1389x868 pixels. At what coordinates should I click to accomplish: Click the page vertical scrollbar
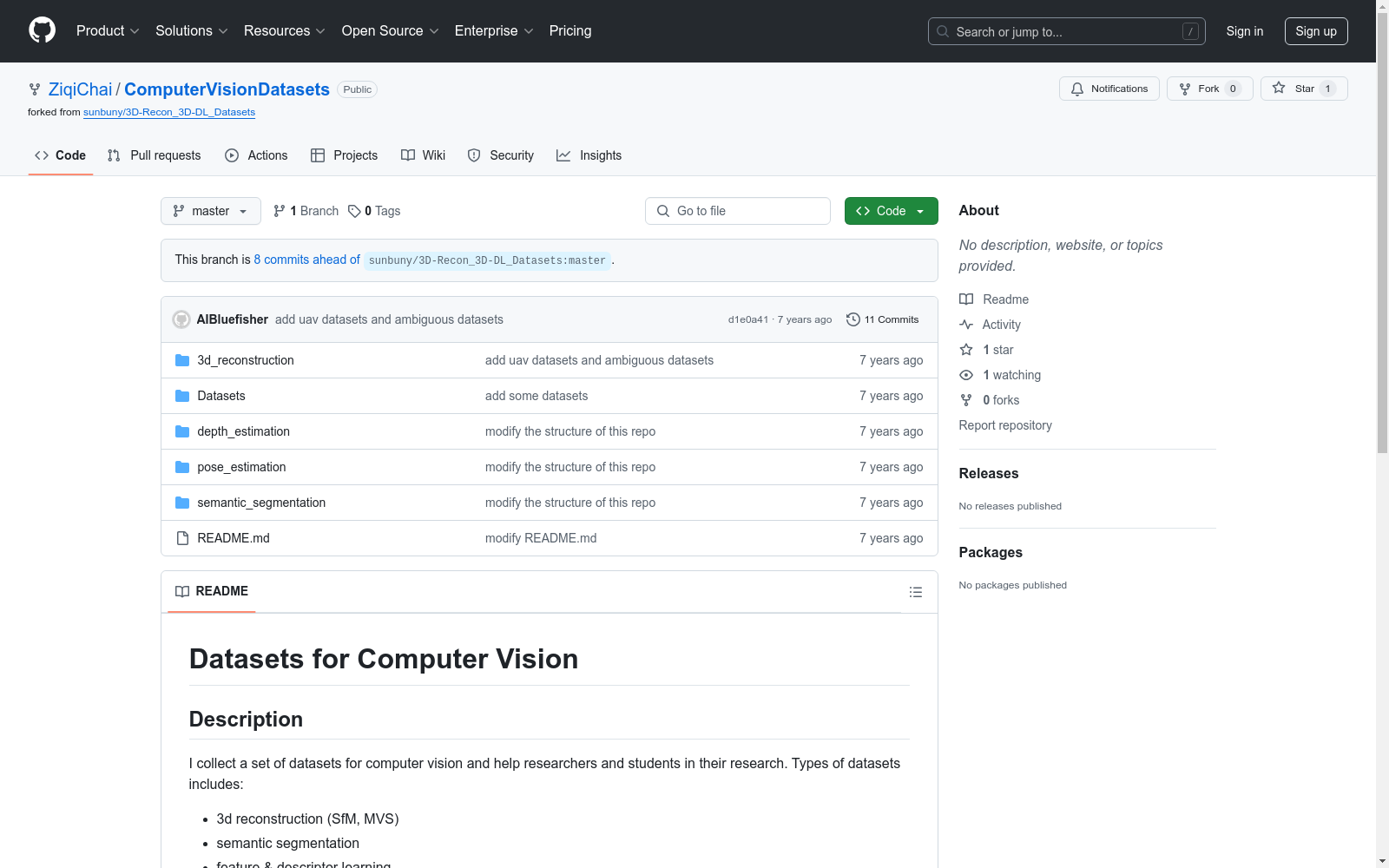1382,234
